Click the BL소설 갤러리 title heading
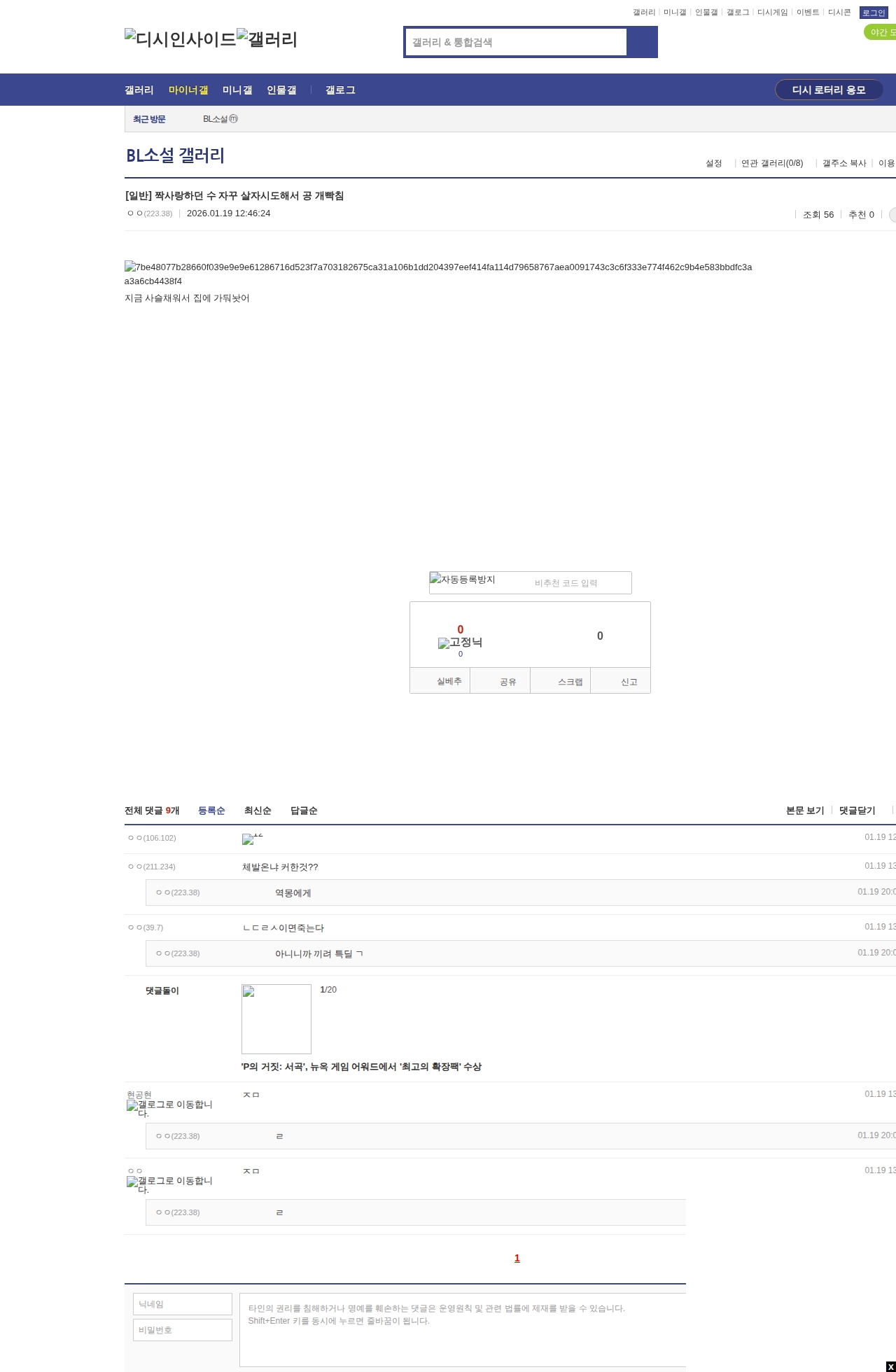The image size is (896, 1372). click(175, 155)
